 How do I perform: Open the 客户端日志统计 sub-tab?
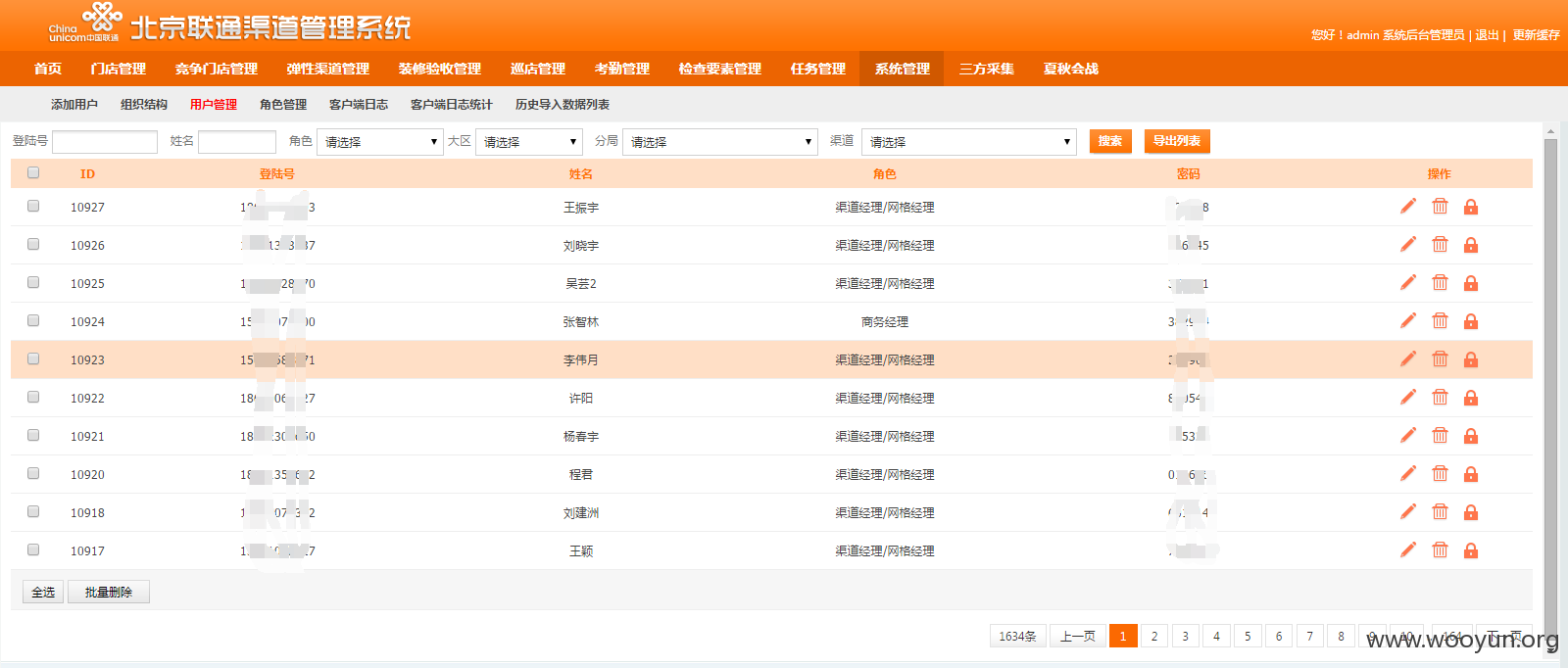tap(452, 104)
